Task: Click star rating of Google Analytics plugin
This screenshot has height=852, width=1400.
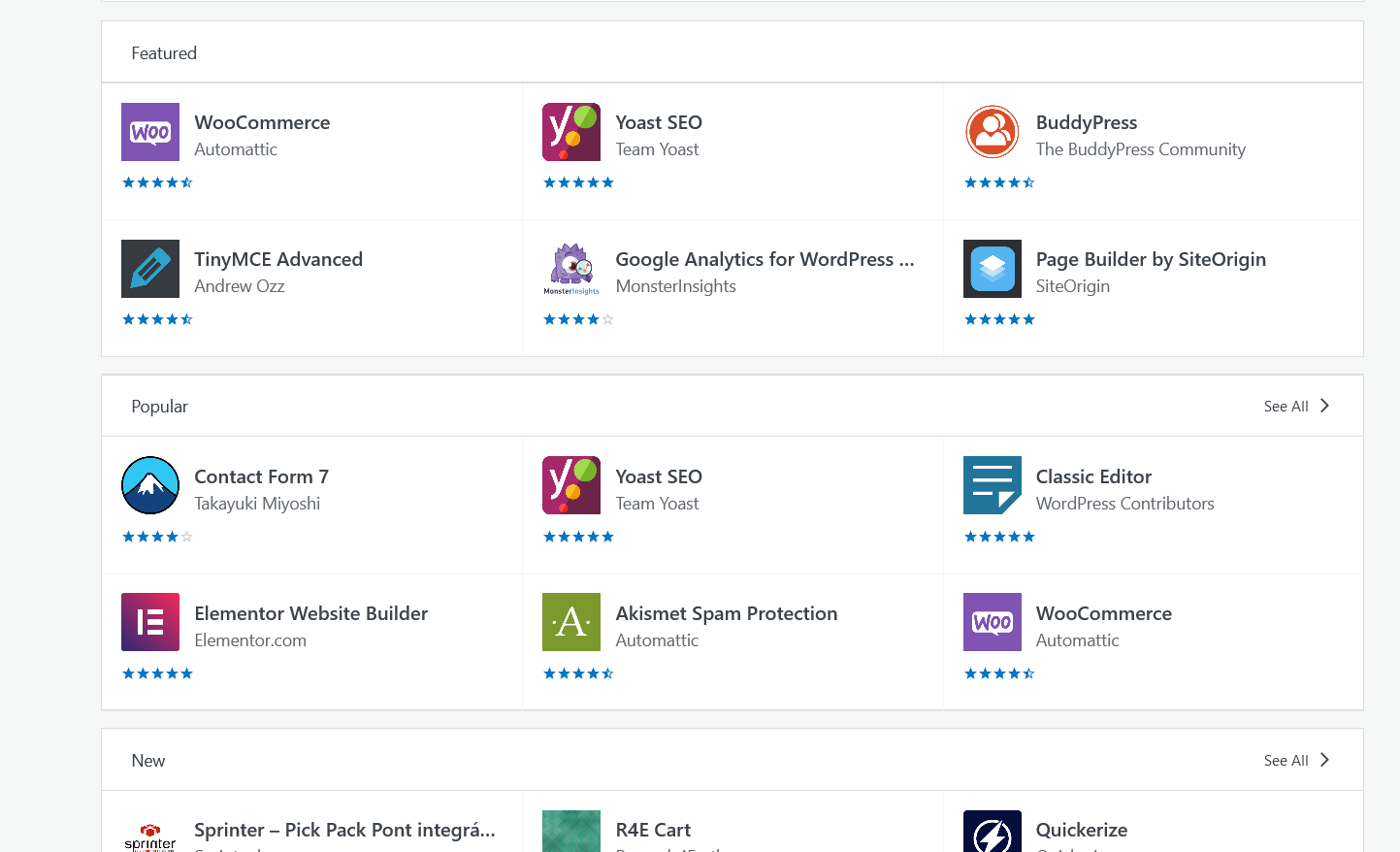Action: click(x=578, y=319)
